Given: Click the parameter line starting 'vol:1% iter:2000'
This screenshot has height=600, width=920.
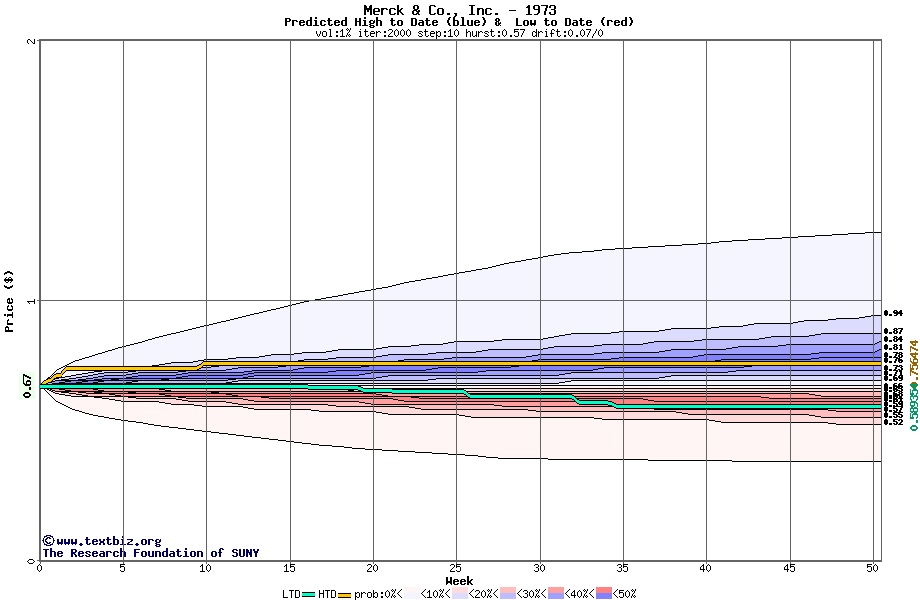Looking at the screenshot, I should click(x=459, y=33).
